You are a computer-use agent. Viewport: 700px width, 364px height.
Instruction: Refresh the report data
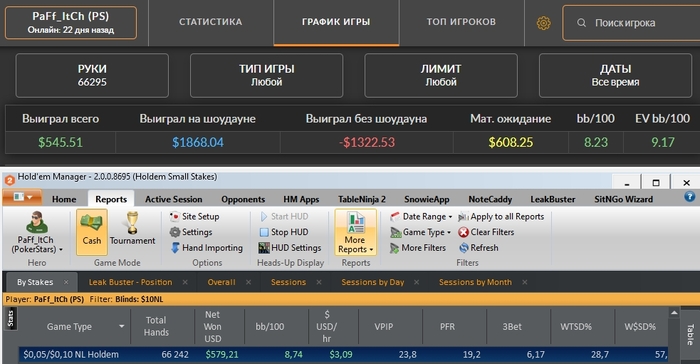478,247
